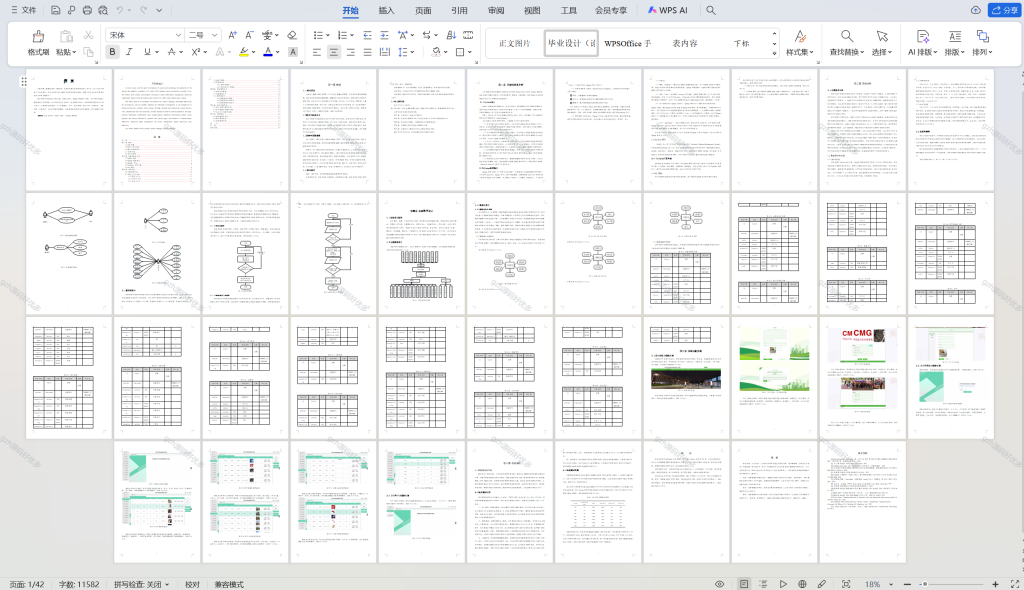Image resolution: width=1024 pixels, height=590 pixels.
Task: Switch to the 视图 (View) tab
Action: click(x=532, y=10)
